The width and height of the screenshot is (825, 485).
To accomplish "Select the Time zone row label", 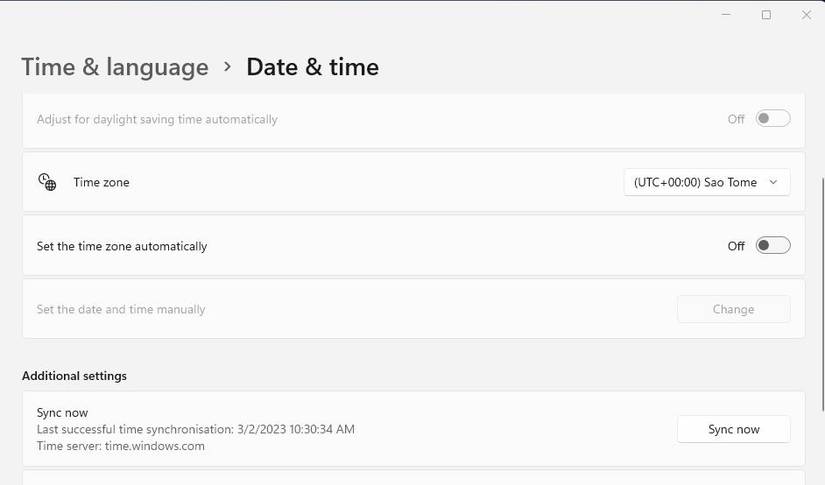I will pos(101,183).
